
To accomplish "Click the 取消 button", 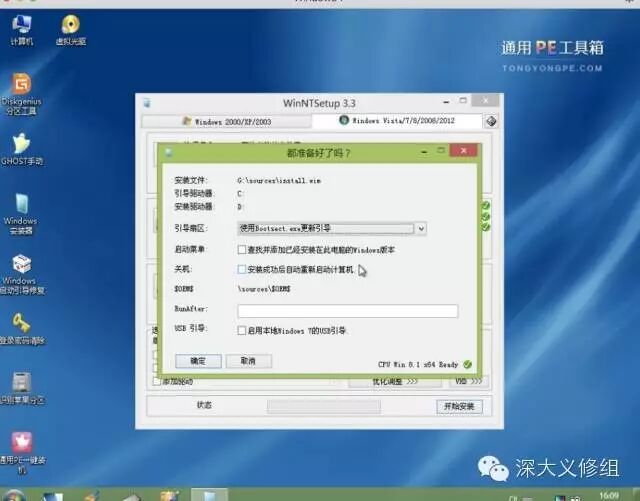I will click(x=249, y=361).
